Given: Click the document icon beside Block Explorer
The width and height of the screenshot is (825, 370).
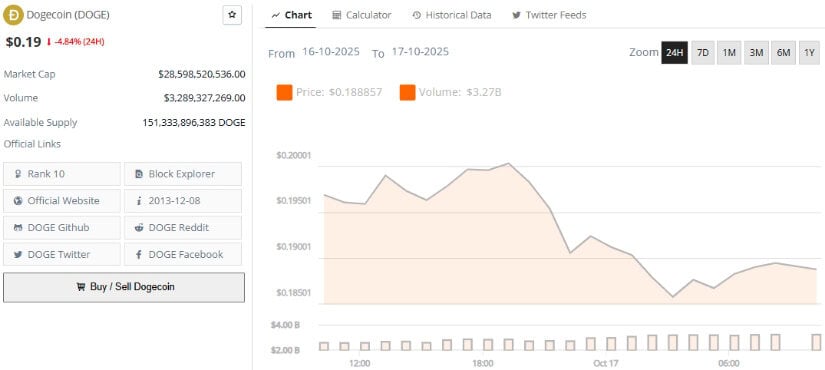Looking at the screenshot, I should tap(139, 174).
